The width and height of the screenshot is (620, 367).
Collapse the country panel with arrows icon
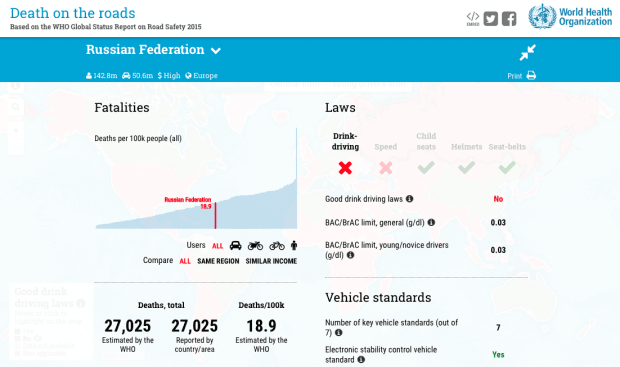[x=528, y=52]
